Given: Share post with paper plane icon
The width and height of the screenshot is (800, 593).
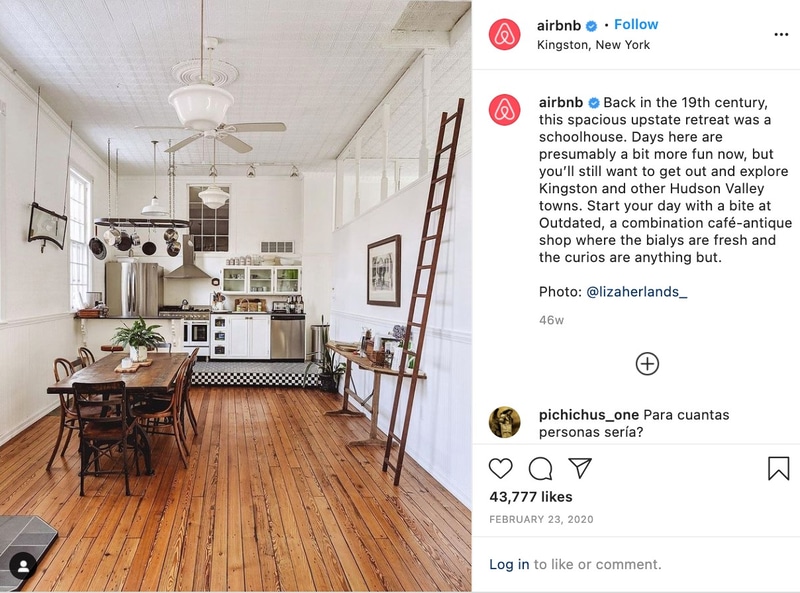Looking at the screenshot, I should tap(580, 468).
